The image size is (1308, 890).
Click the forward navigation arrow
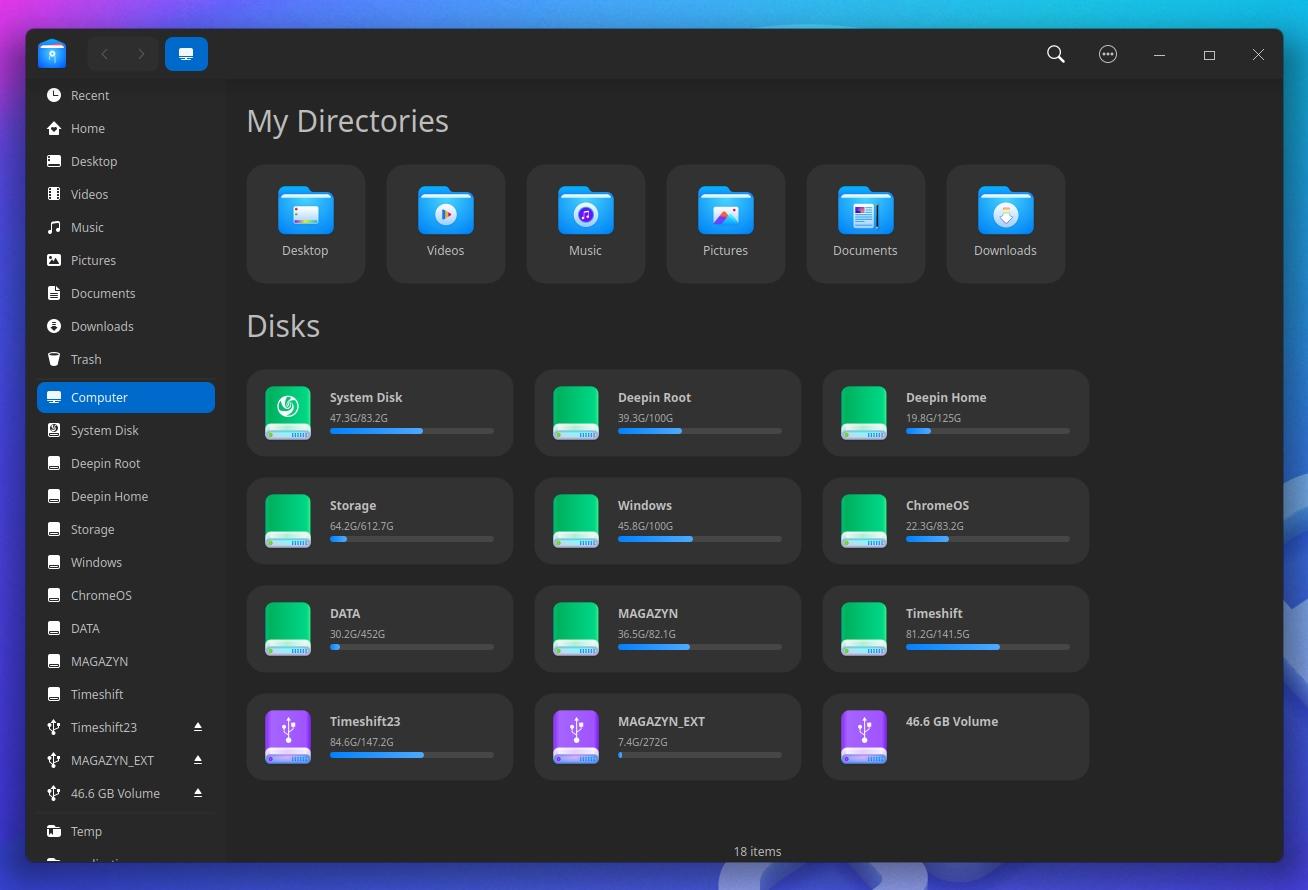click(x=141, y=54)
